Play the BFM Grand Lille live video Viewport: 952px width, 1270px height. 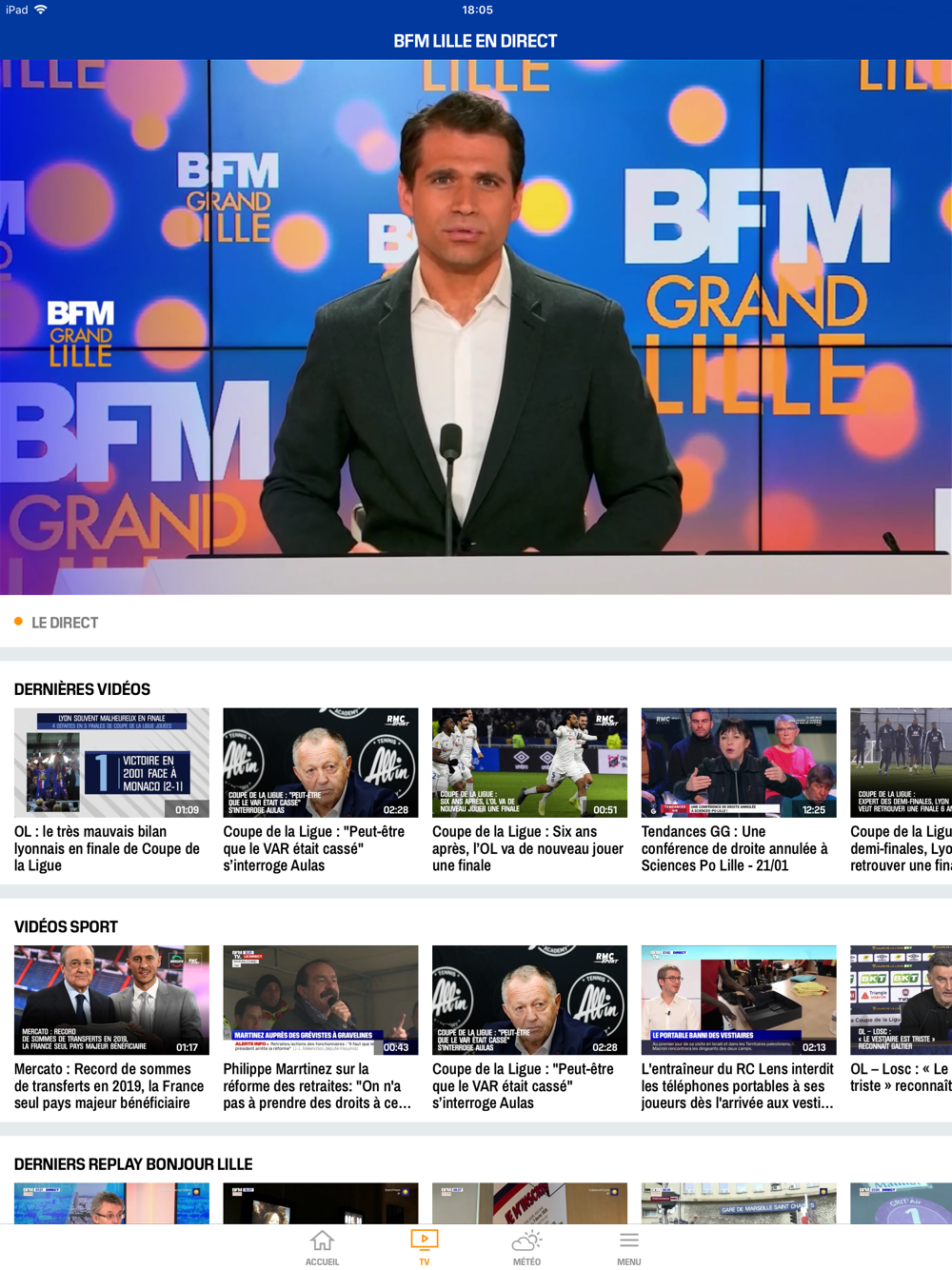(x=476, y=327)
